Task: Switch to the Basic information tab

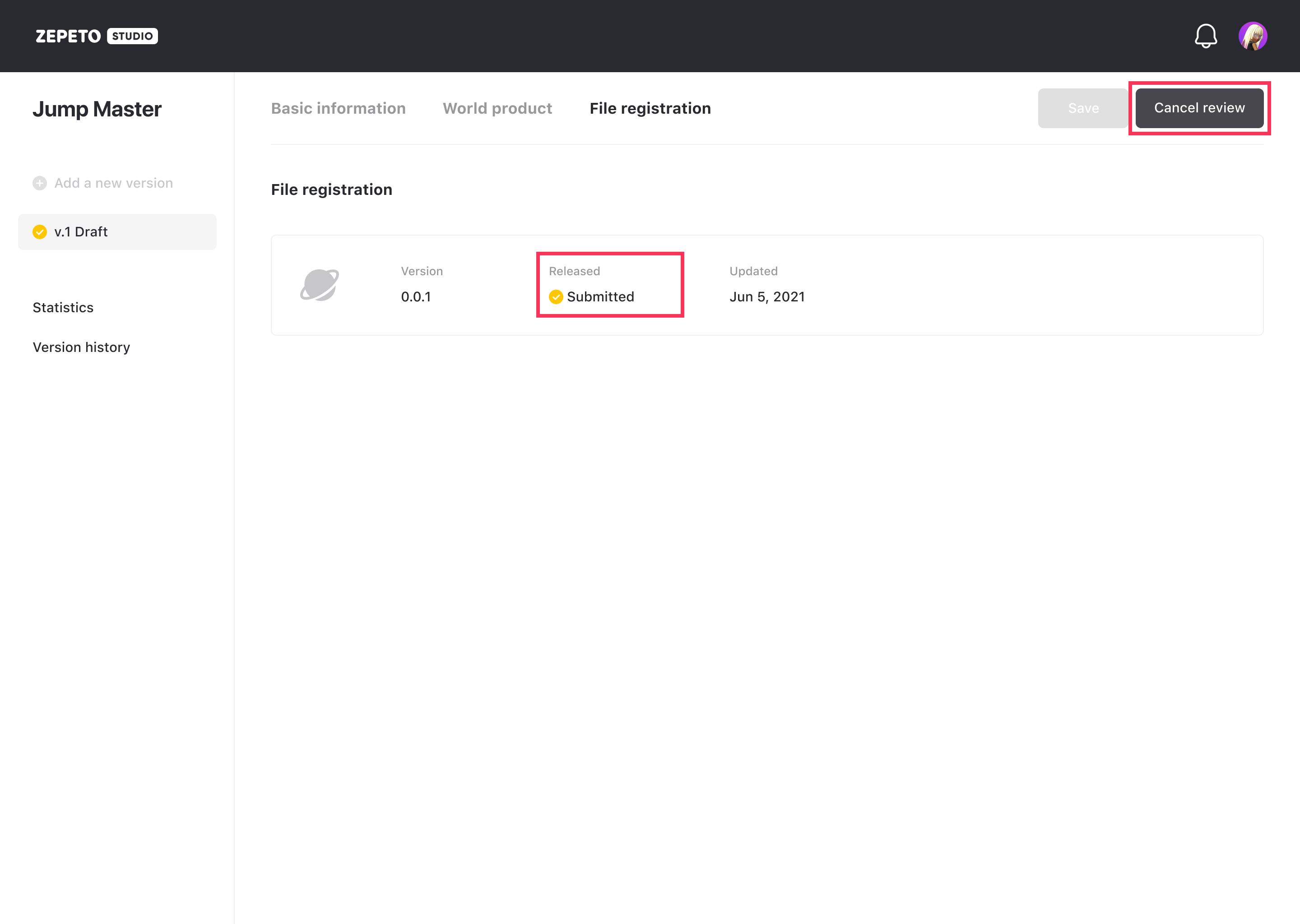Action: 338,108
